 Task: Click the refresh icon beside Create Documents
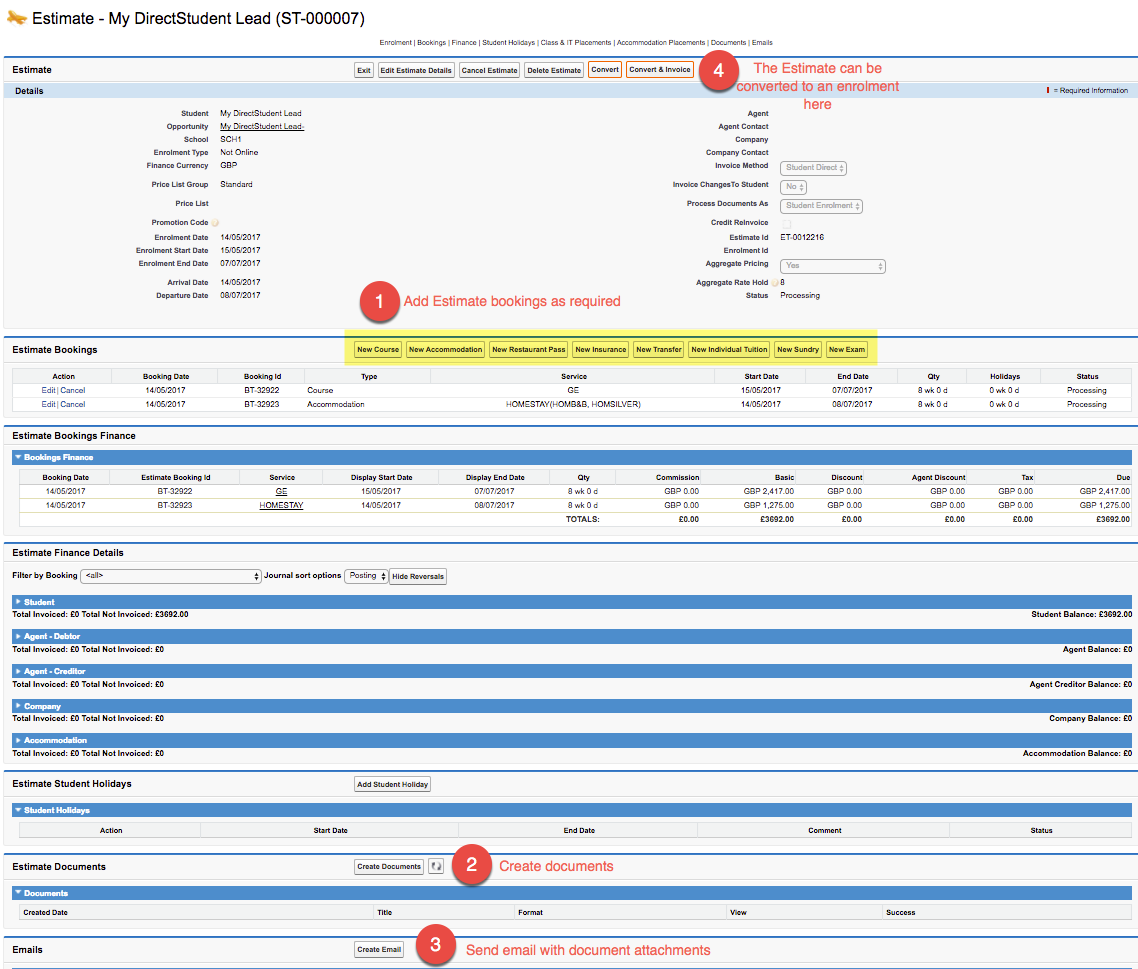(436, 866)
